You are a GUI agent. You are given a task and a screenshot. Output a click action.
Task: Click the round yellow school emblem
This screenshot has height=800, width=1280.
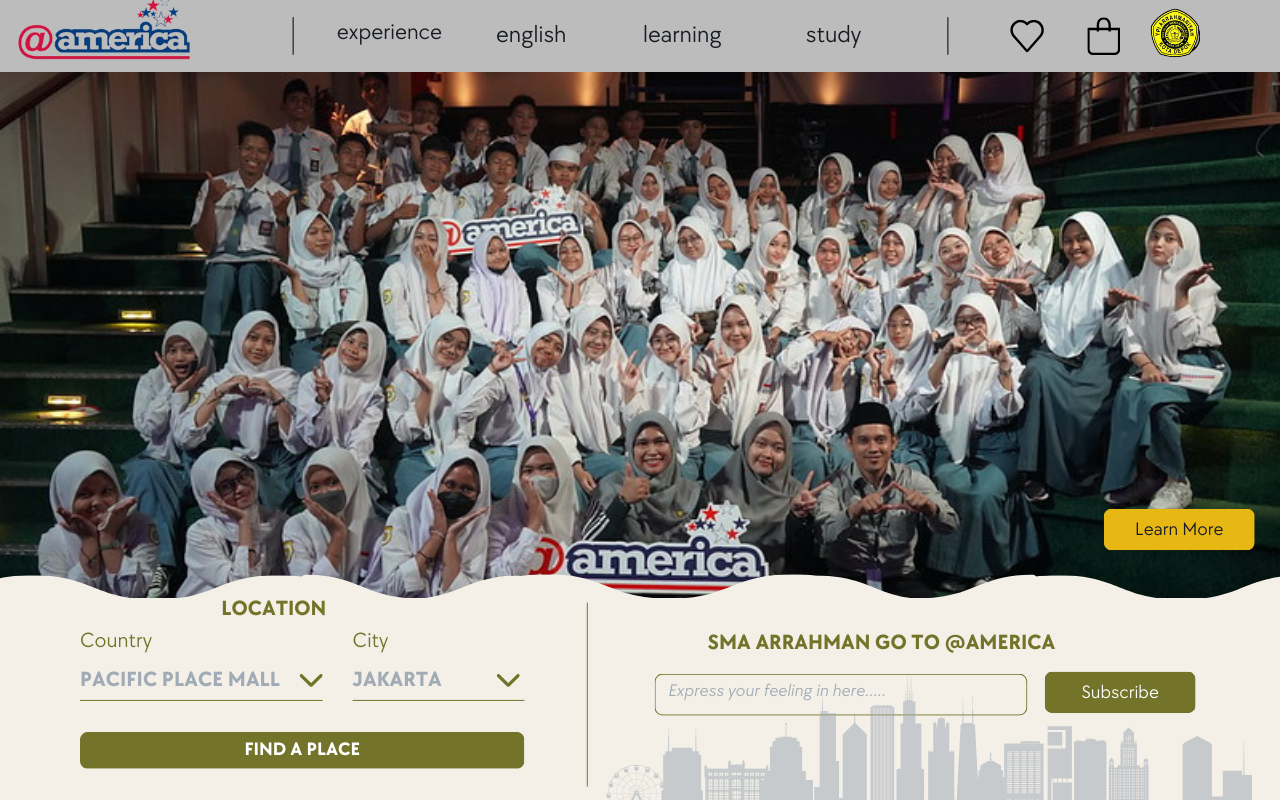[1176, 33]
